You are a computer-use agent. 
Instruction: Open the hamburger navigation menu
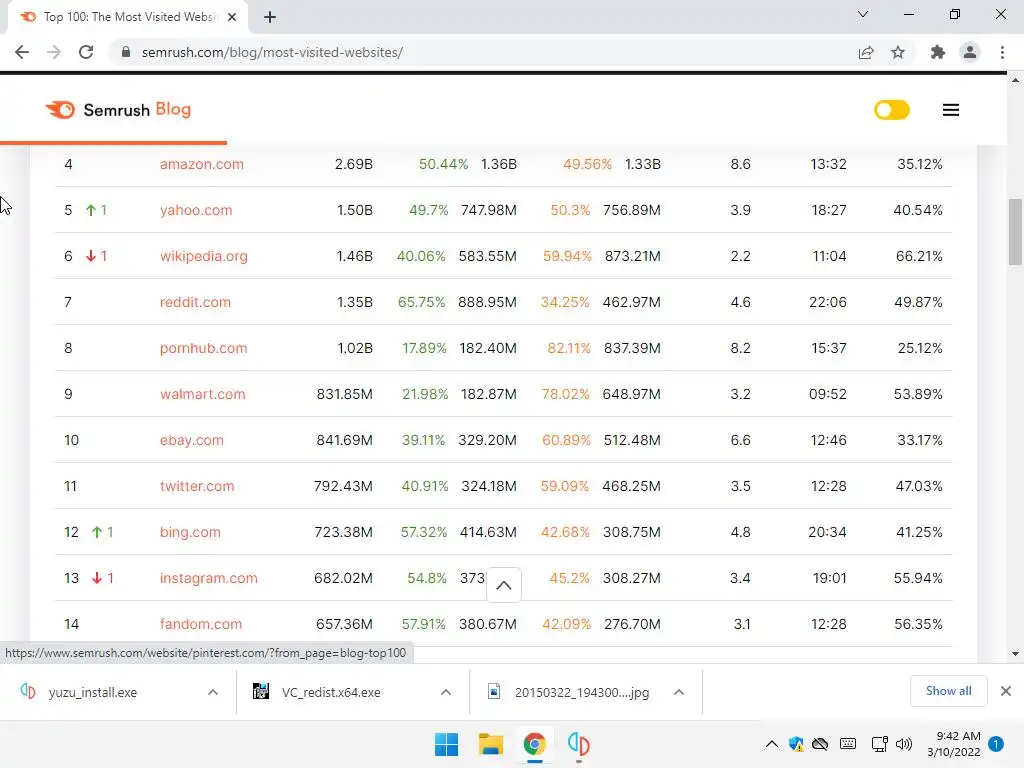coord(951,110)
